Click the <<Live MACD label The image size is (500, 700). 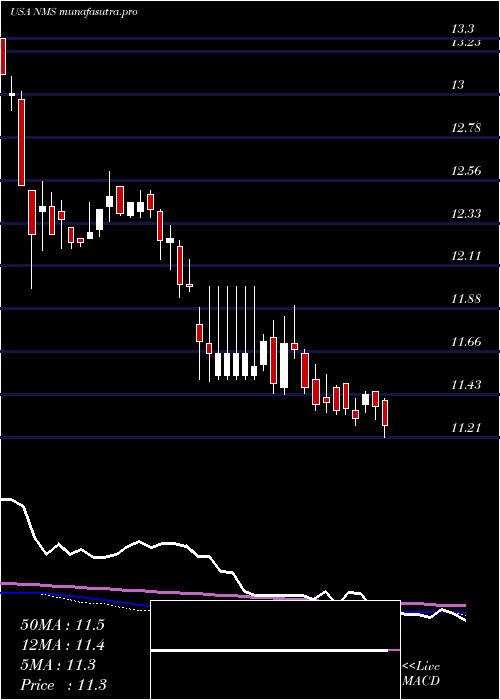(421, 674)
